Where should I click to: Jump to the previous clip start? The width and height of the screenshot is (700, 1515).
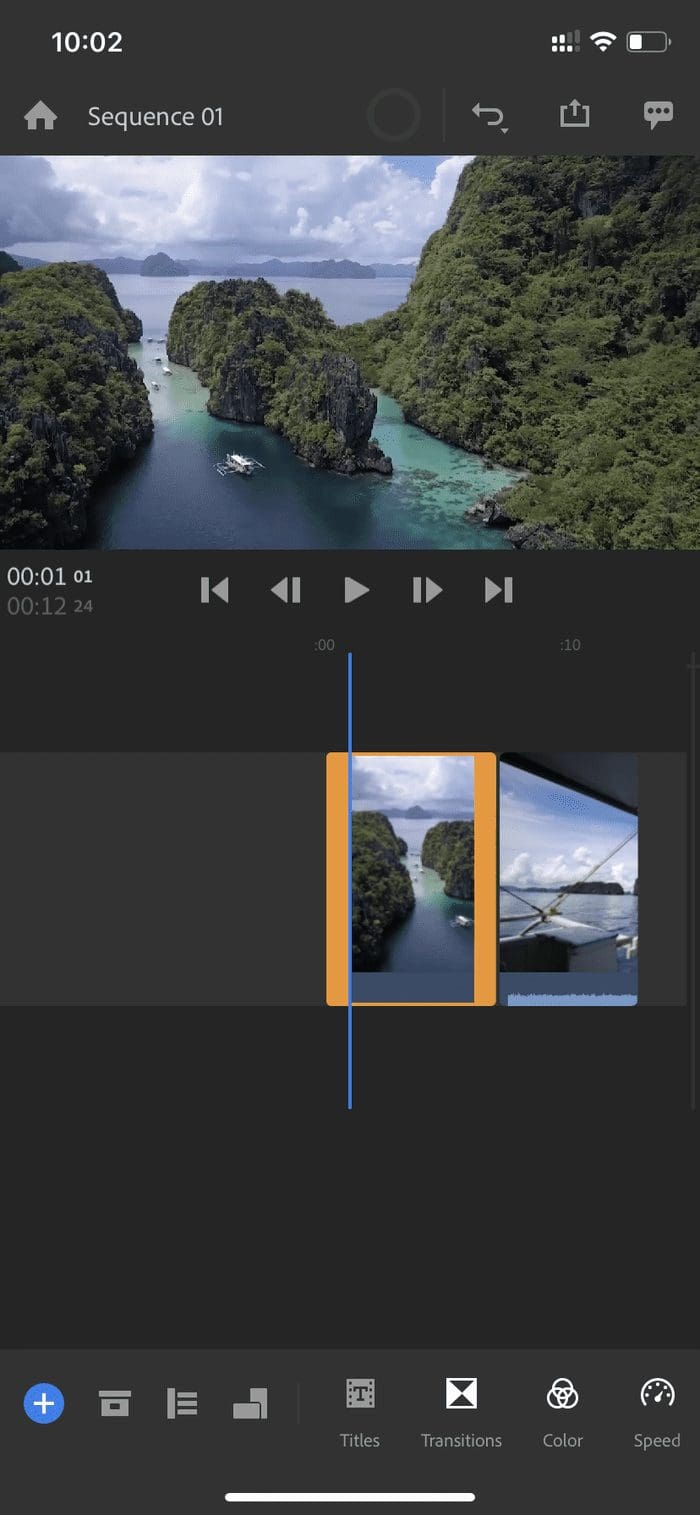[215, 590]
